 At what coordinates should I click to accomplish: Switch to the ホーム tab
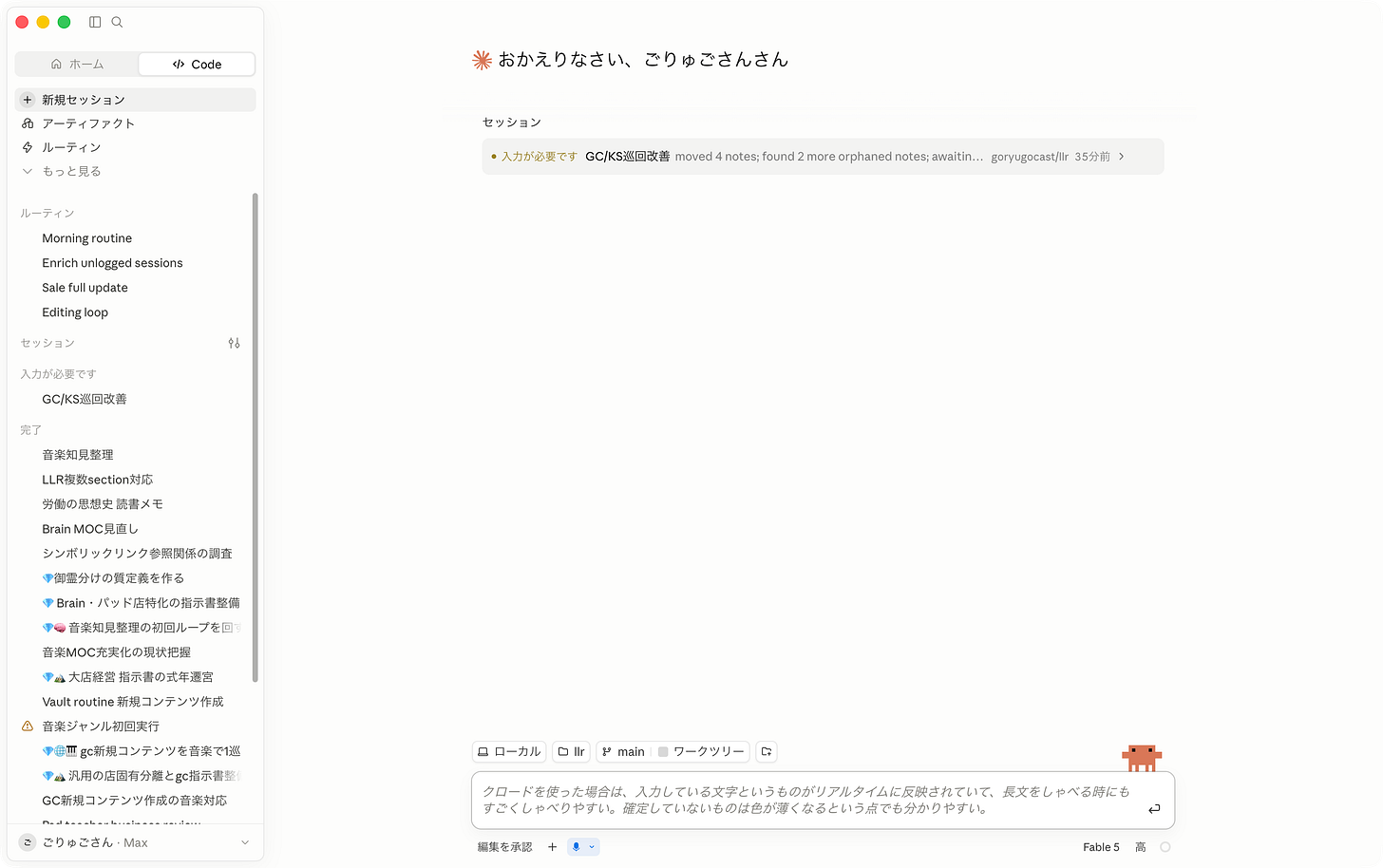click(x=77, y=64)
